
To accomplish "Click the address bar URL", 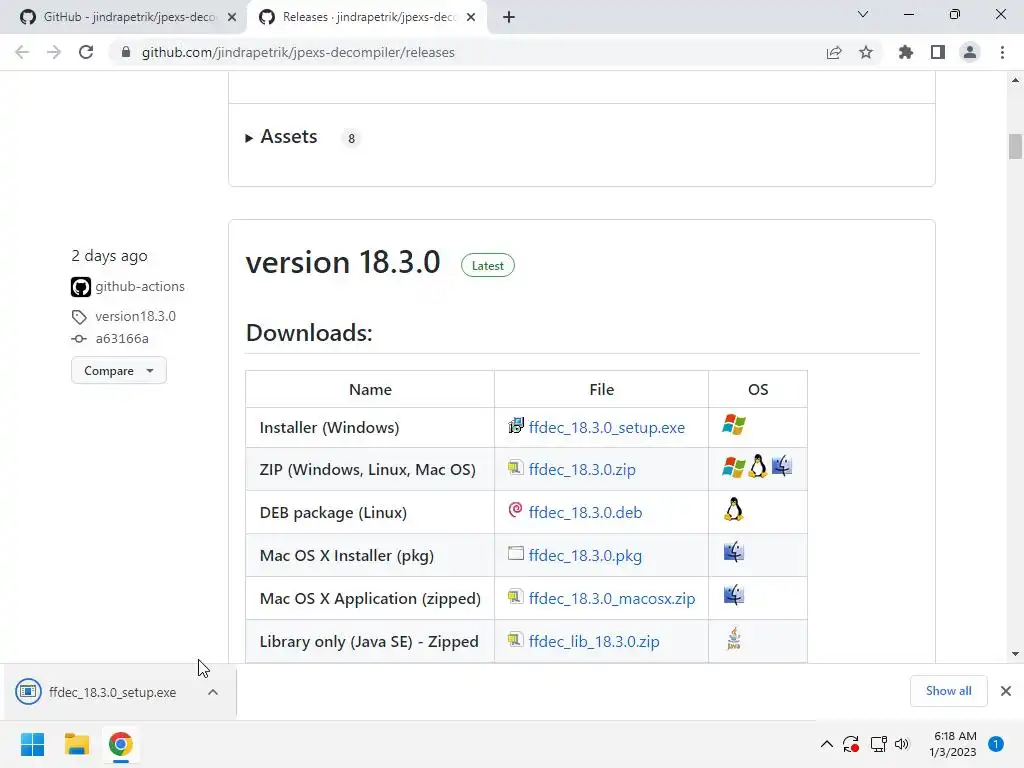I will 298,52.
